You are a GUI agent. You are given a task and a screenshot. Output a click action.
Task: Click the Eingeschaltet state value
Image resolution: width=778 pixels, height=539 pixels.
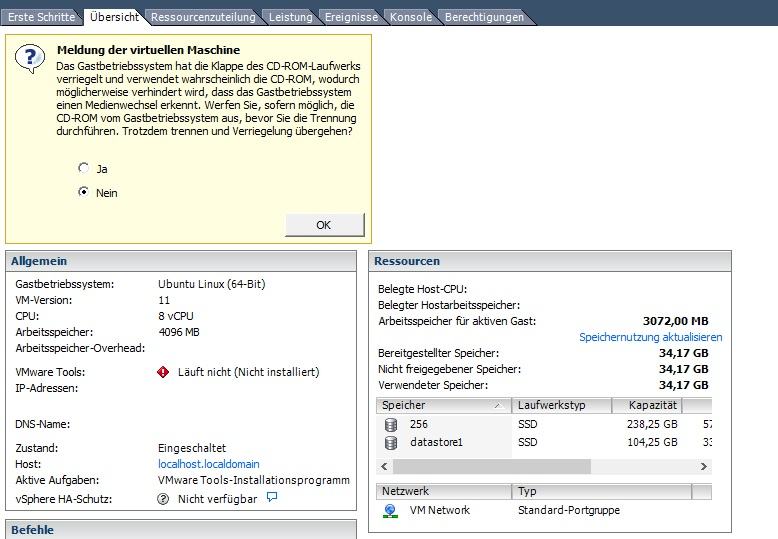pos(192,448)
